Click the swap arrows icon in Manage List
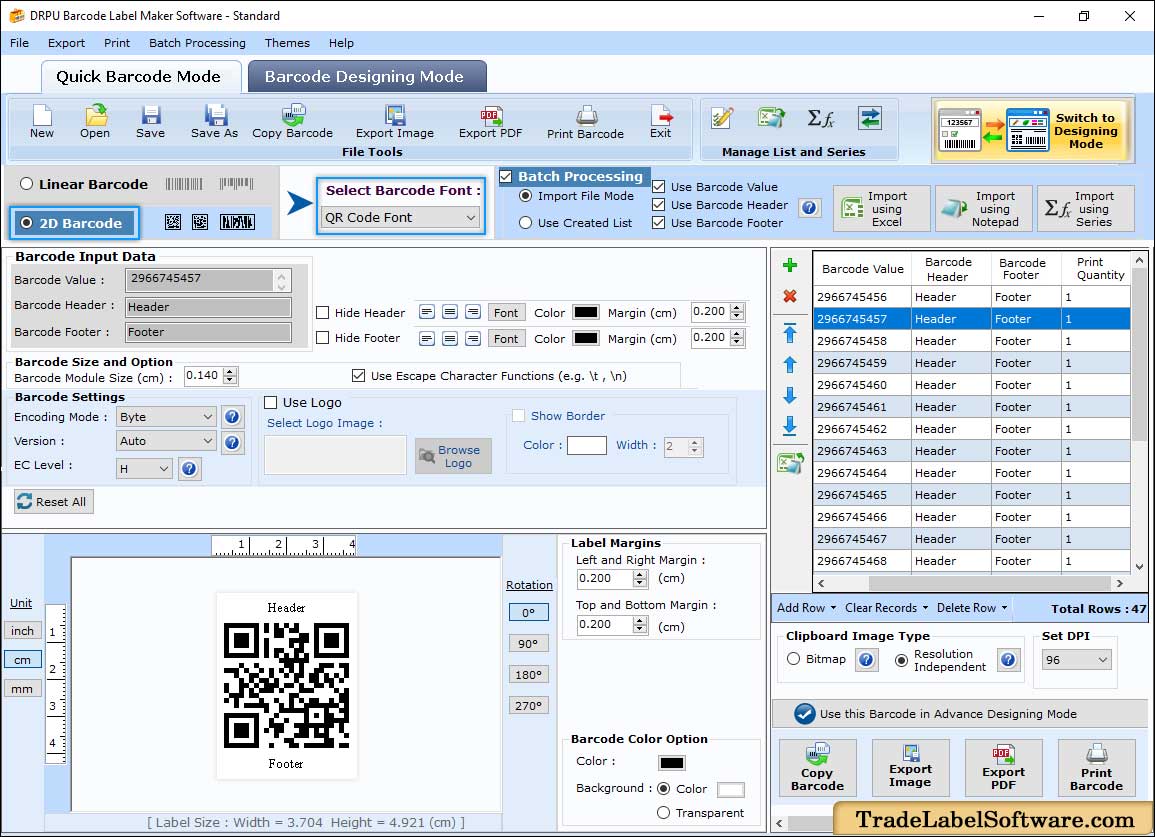The height and width of the screenshot is (837, 1155). (x=870, y=118)
